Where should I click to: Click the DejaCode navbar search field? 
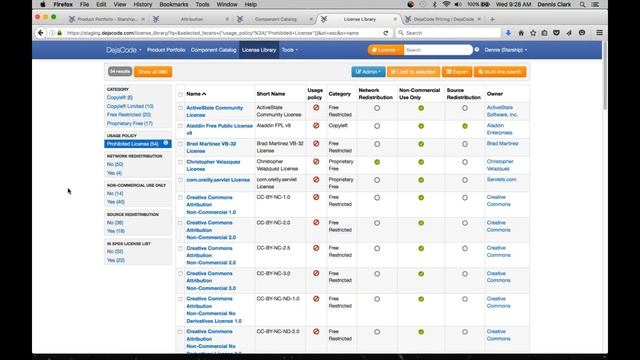(438, 50)
